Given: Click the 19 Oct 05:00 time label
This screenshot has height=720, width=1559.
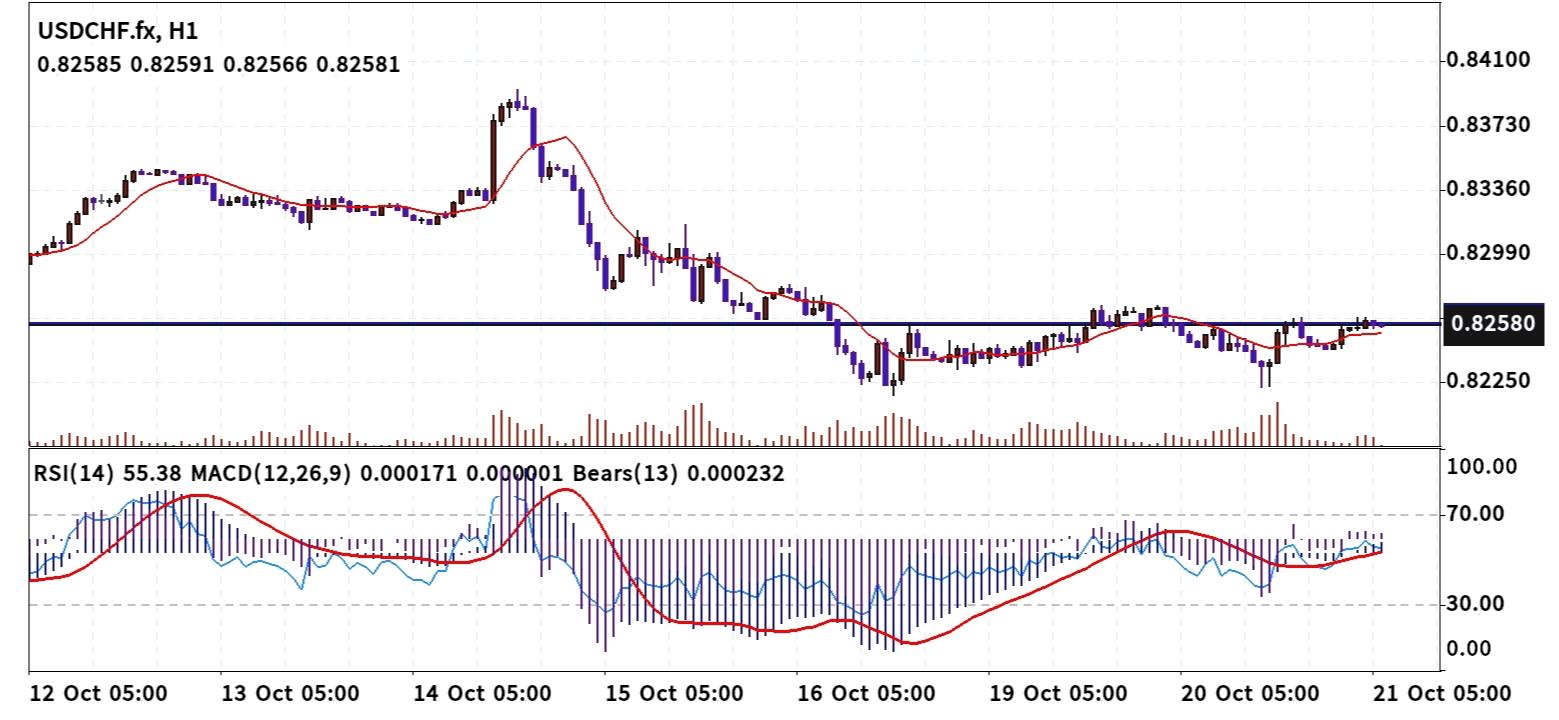Looking at the screenshot, I should pyautogui.click(x=1058, y=694).
